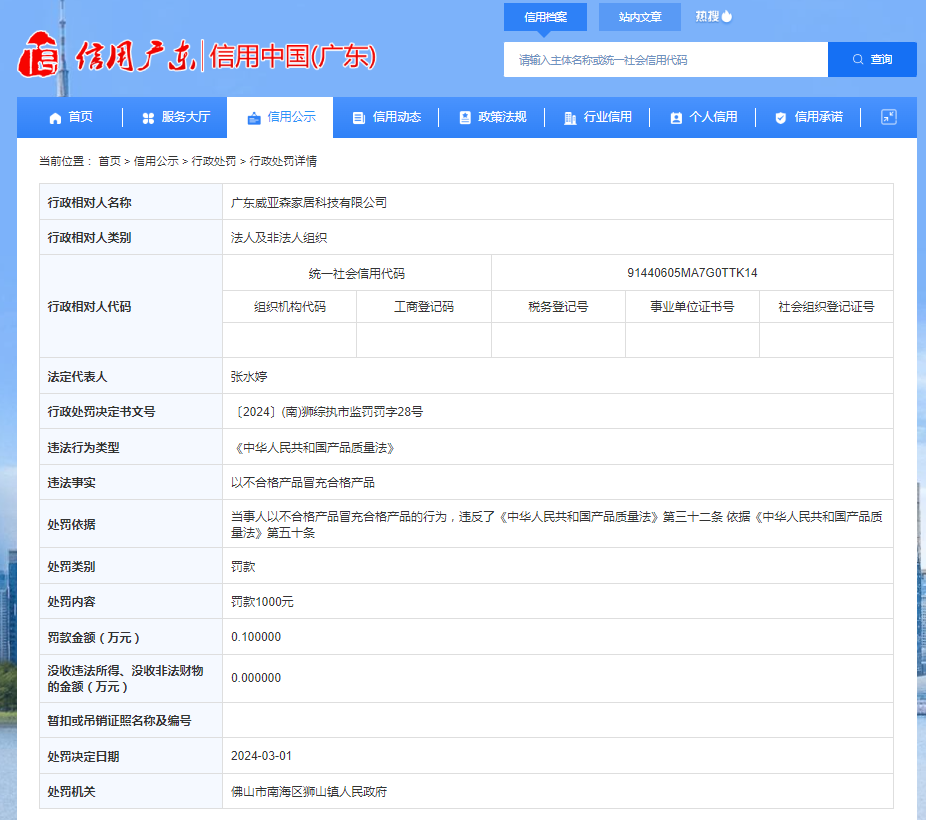This screenshot has height=820, width=926.
Task: Click the 税务登记号 column header
Action: (558, 307)
